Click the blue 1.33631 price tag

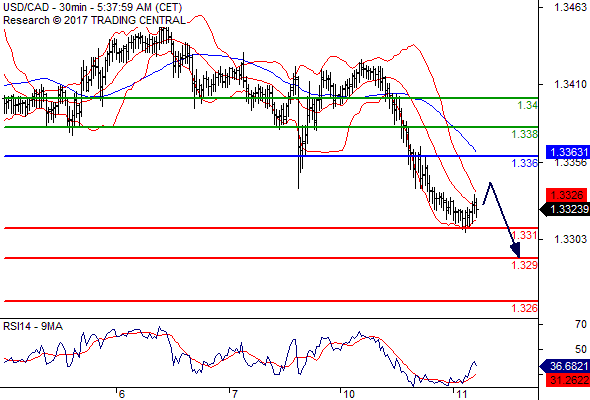(x=567, y=152)
